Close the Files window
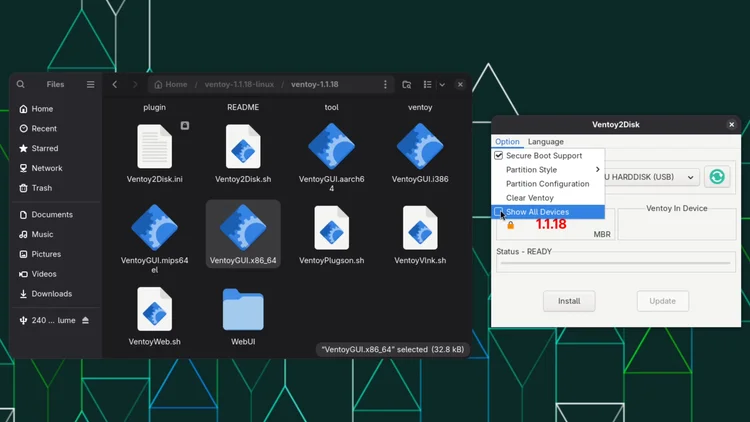 pyautogui.click(x=460, y=84)
